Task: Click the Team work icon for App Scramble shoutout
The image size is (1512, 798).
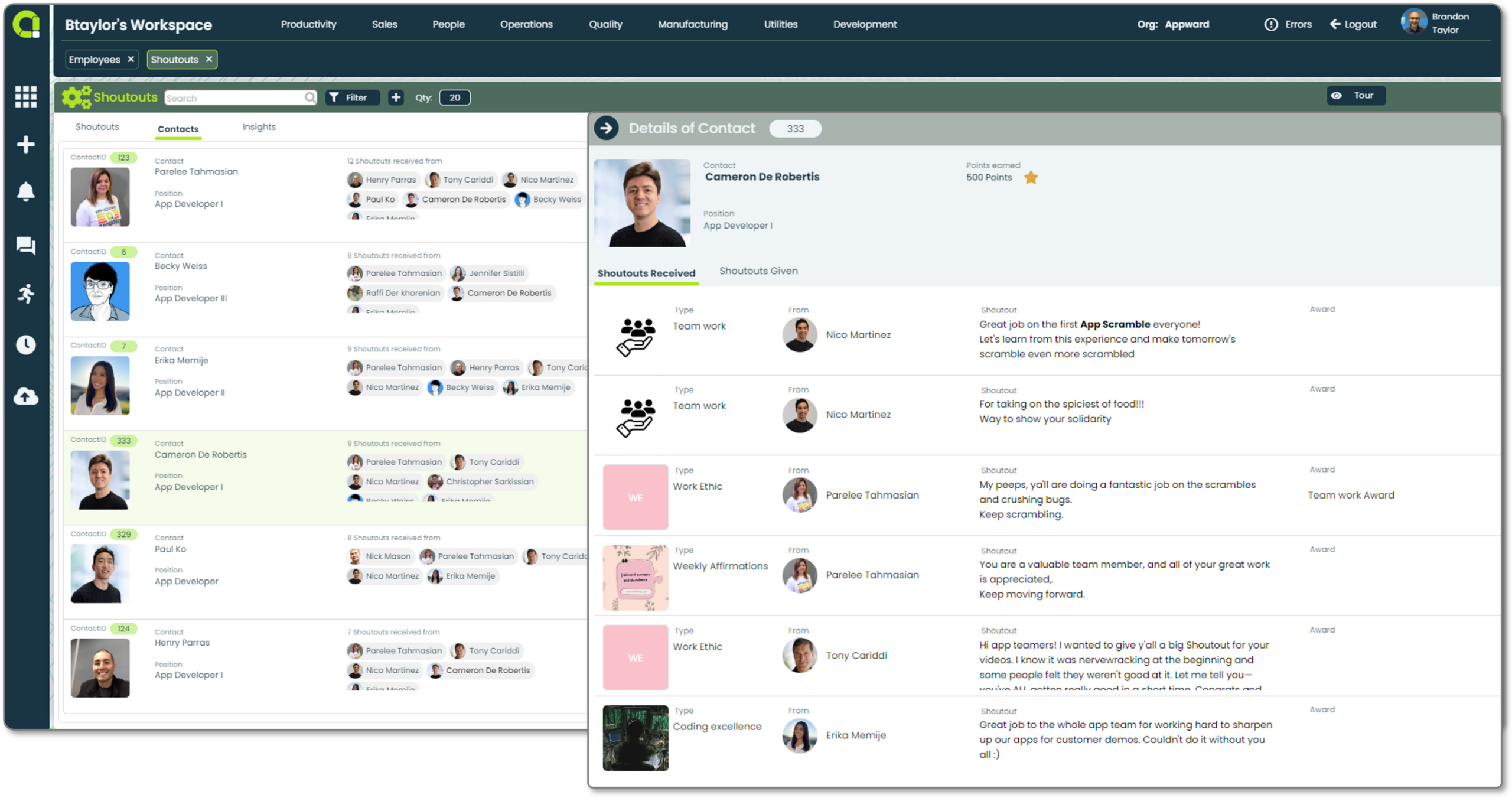Action: [x=636, y=337]
